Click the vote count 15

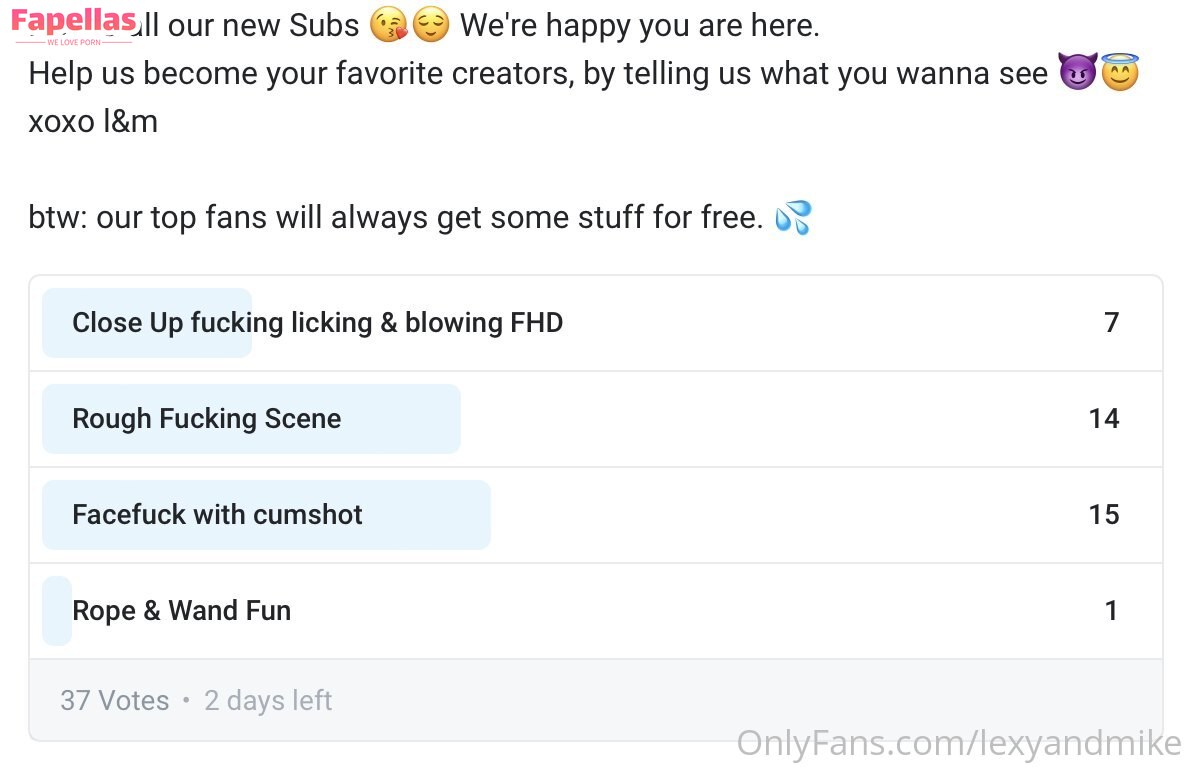pos(1104,515)
